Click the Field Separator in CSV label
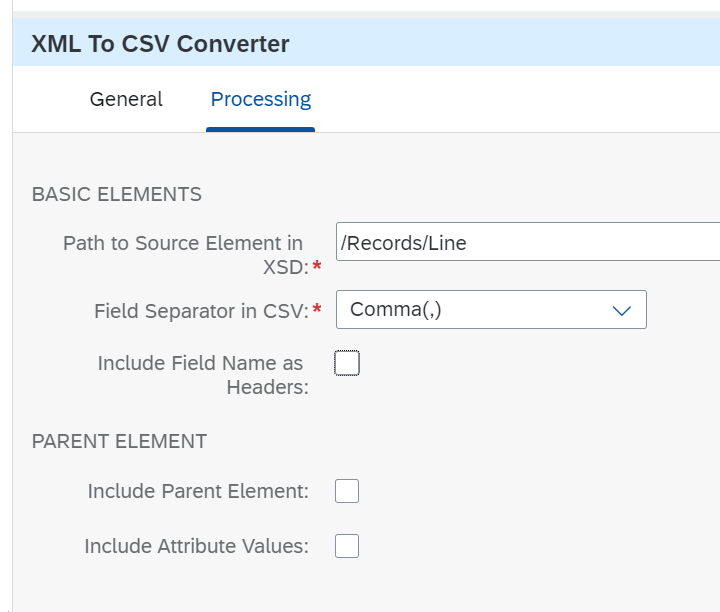The height and width of the screenshot is (612, 720). click(202, 311)
